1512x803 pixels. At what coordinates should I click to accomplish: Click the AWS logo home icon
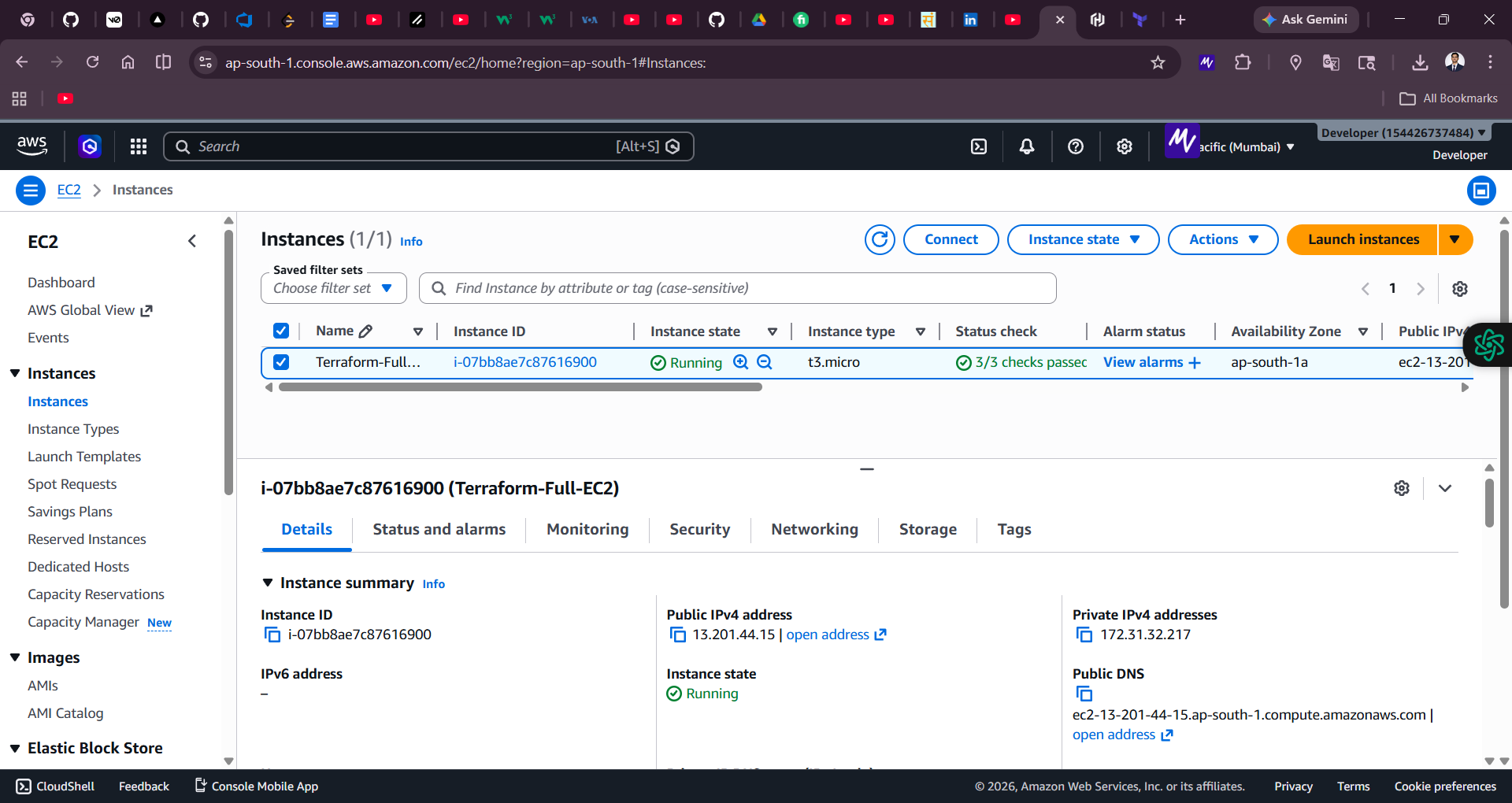pyautogui.click(x=31, y=146)
